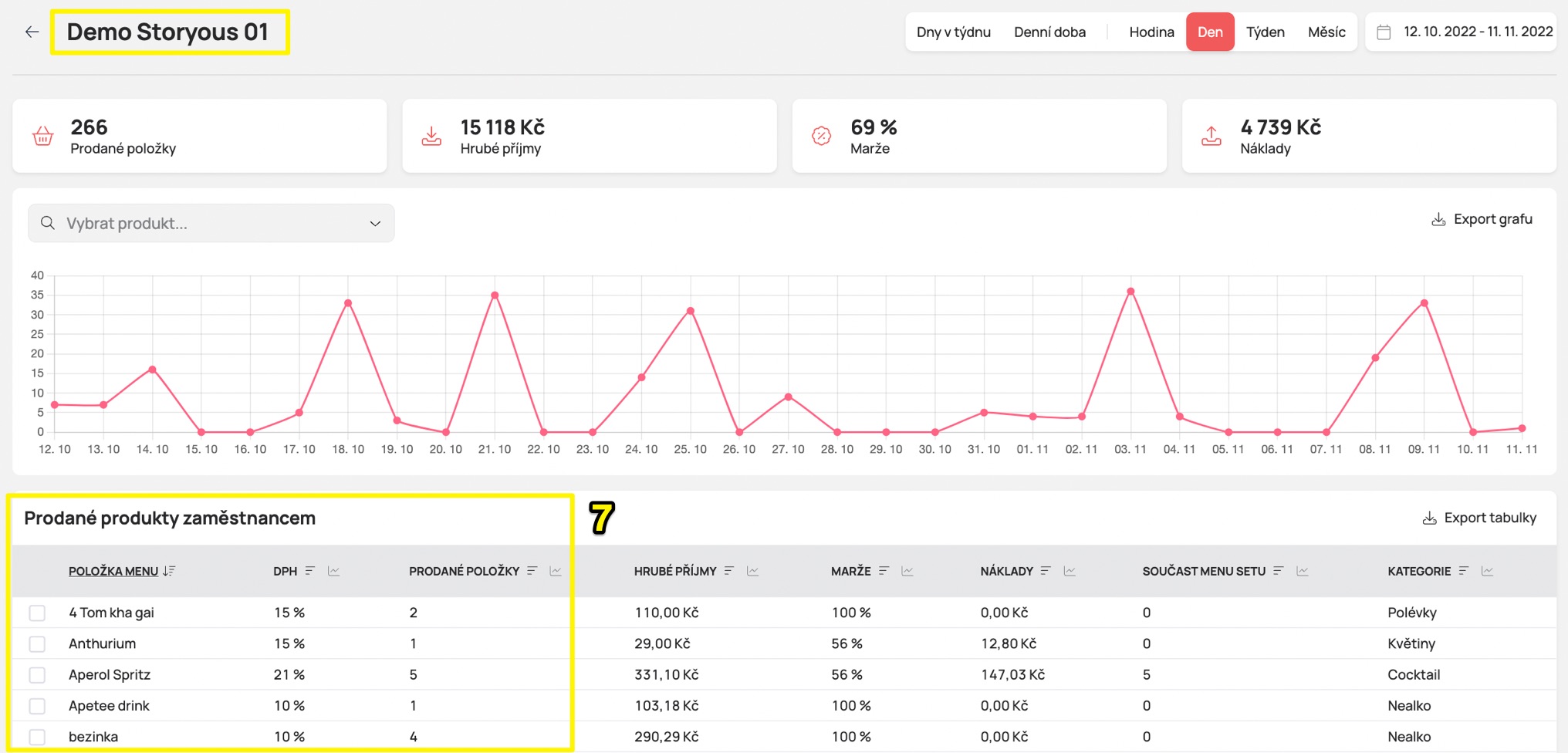Open filter icon for DPH column
The height and width of the screenshot is (753, 1568).
point(310,571)
